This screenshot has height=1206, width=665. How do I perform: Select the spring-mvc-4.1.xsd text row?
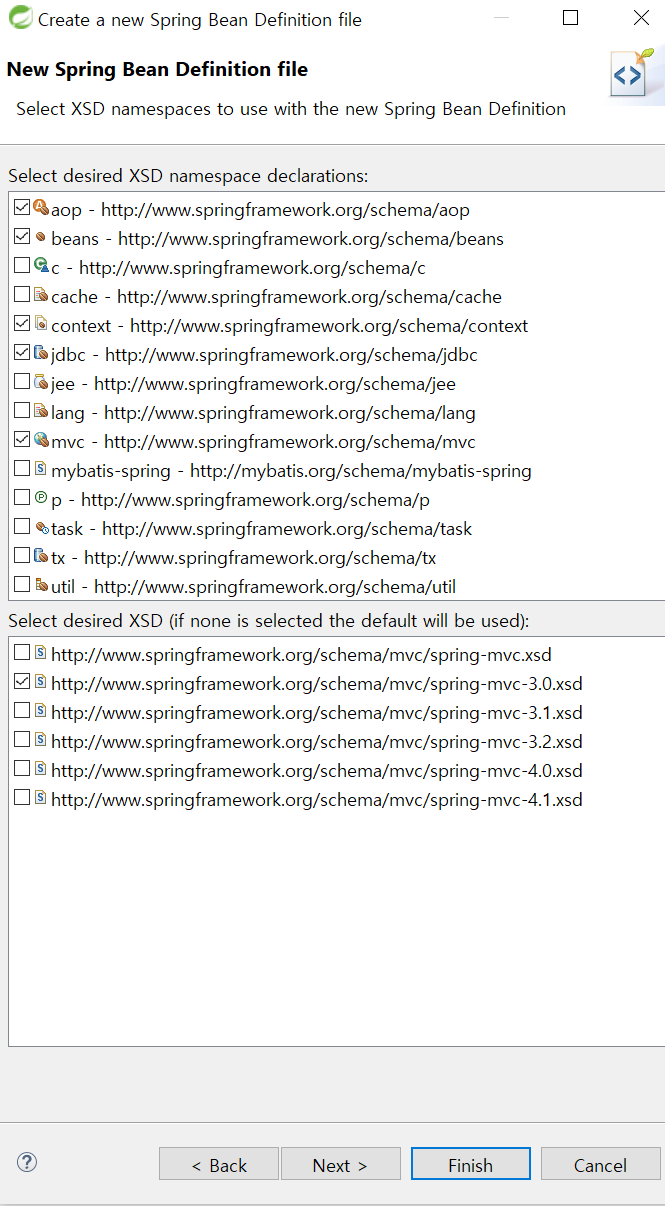click(x=317, y=800)
